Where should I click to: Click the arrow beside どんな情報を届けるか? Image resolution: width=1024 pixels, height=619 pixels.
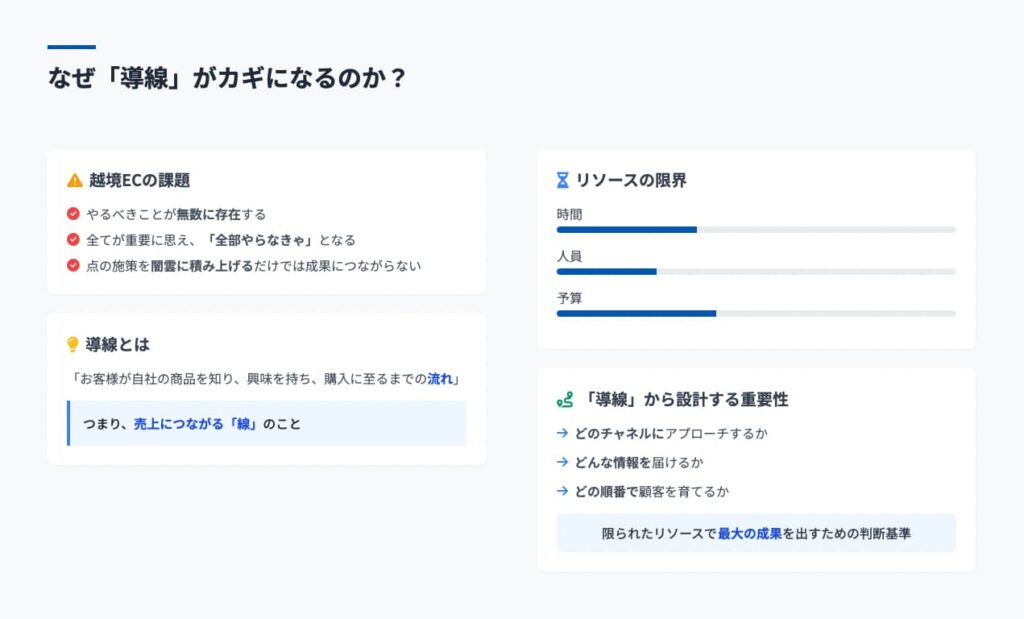(x=562, y=462)
